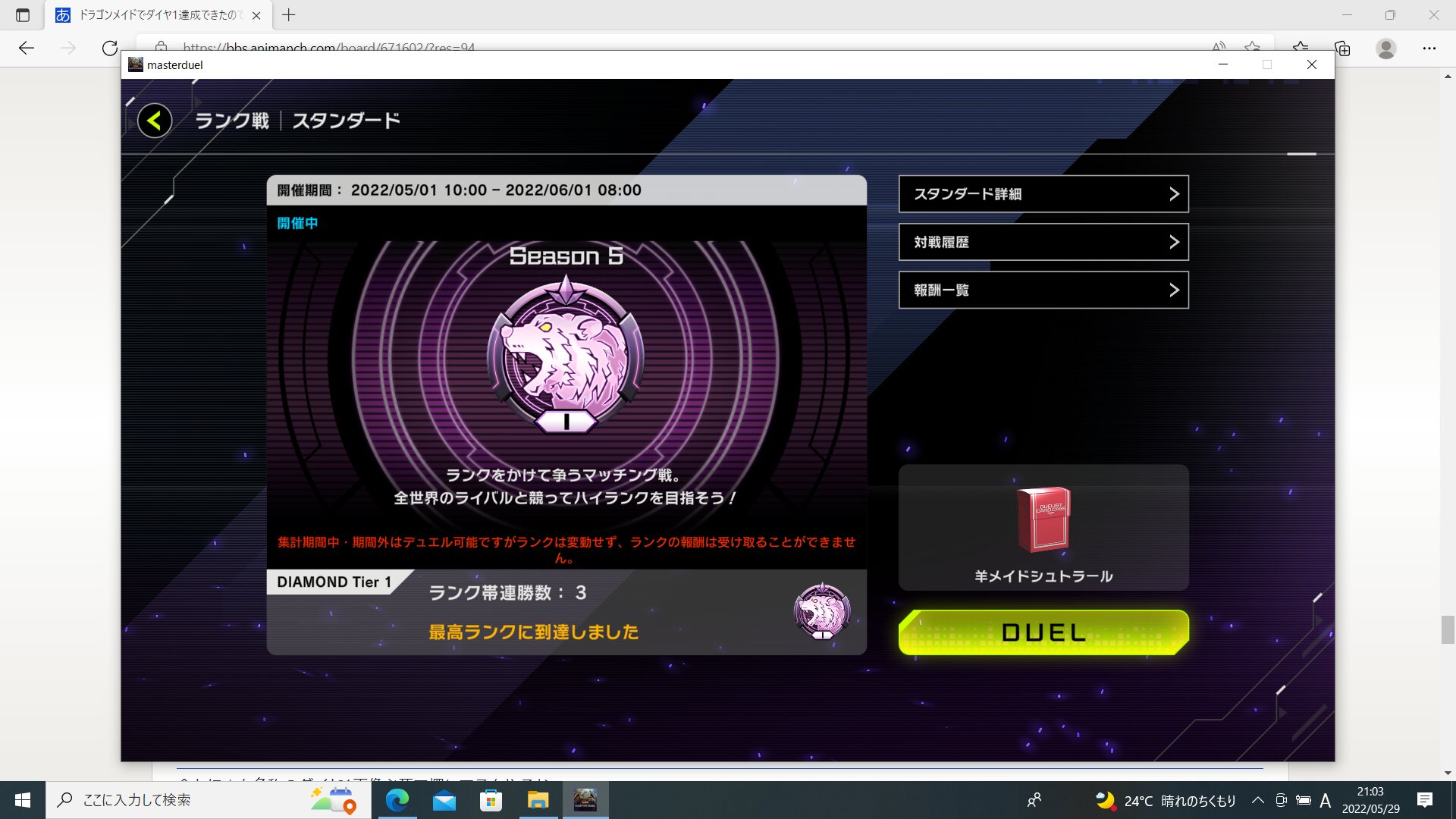The image size is (1456, 819).
Task: Open the notification center icon
Action: point(1425,800)
